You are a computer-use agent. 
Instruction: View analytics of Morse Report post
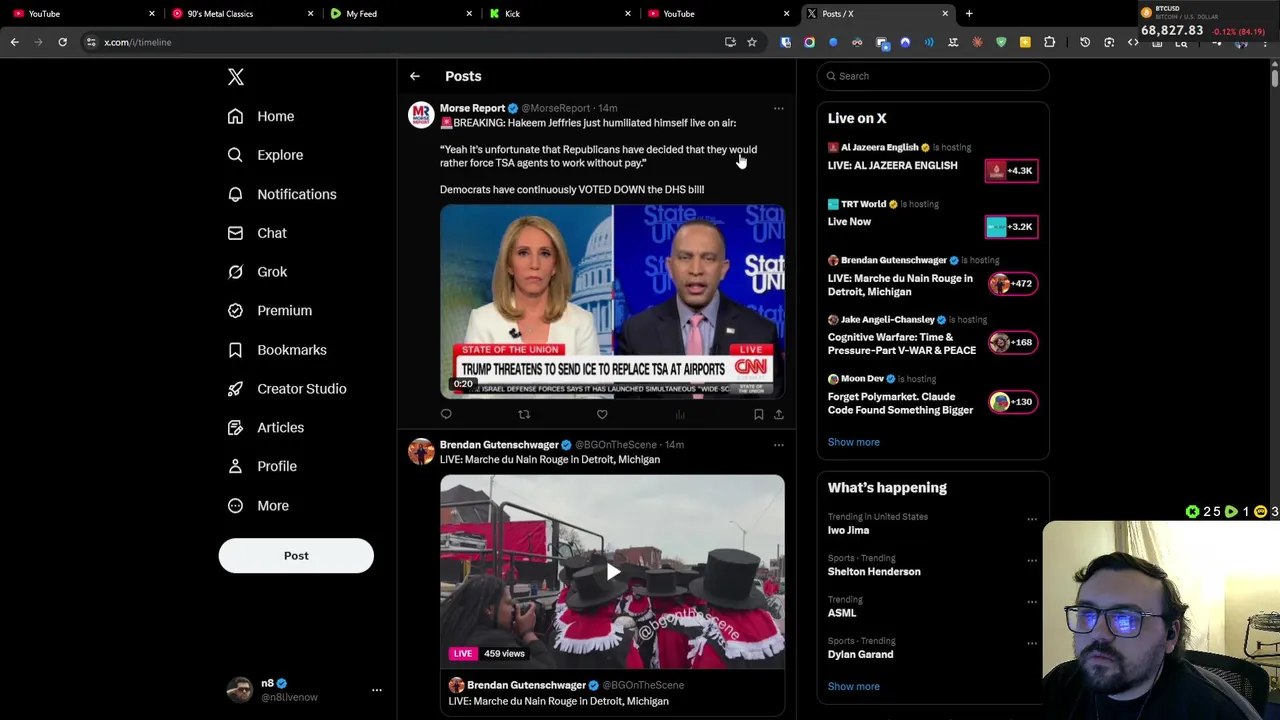point(680,414)
